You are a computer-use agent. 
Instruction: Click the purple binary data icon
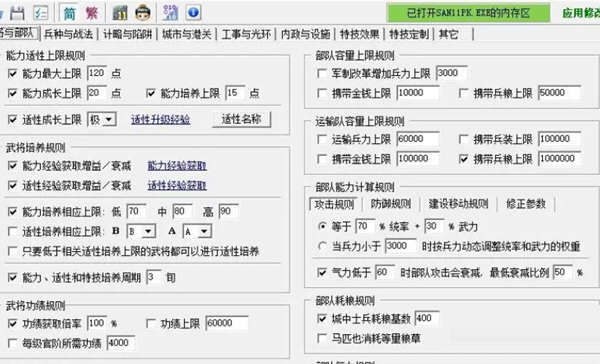[171, 13]
